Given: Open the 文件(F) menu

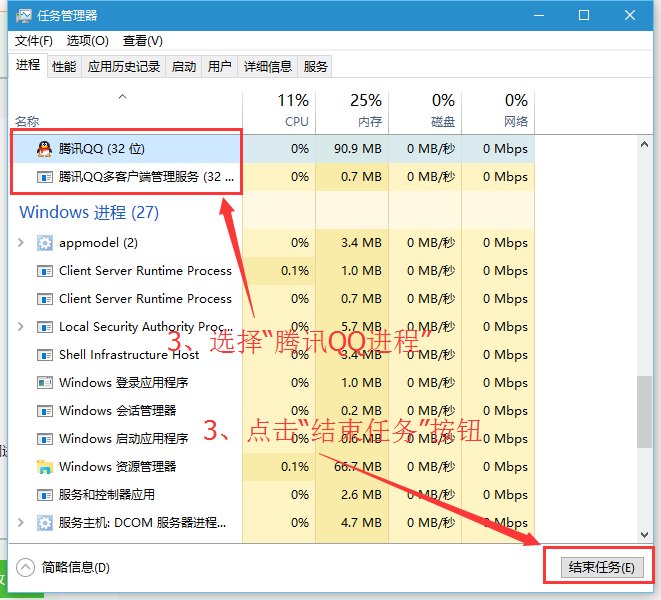Looking at the screenshot, I should 34,41.
